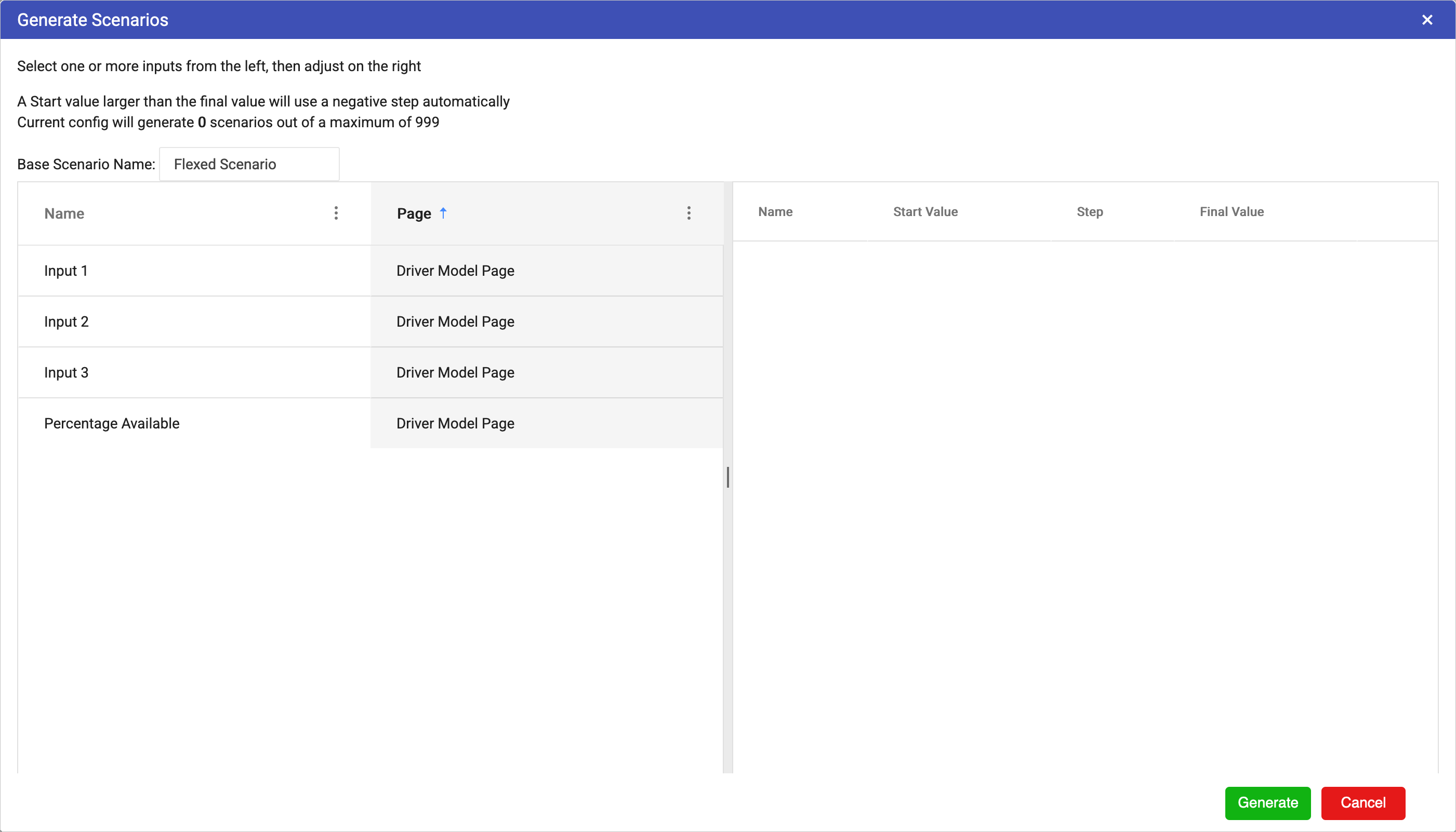Click the Start Value column header

pyautogui.click(x=925, y=212)
